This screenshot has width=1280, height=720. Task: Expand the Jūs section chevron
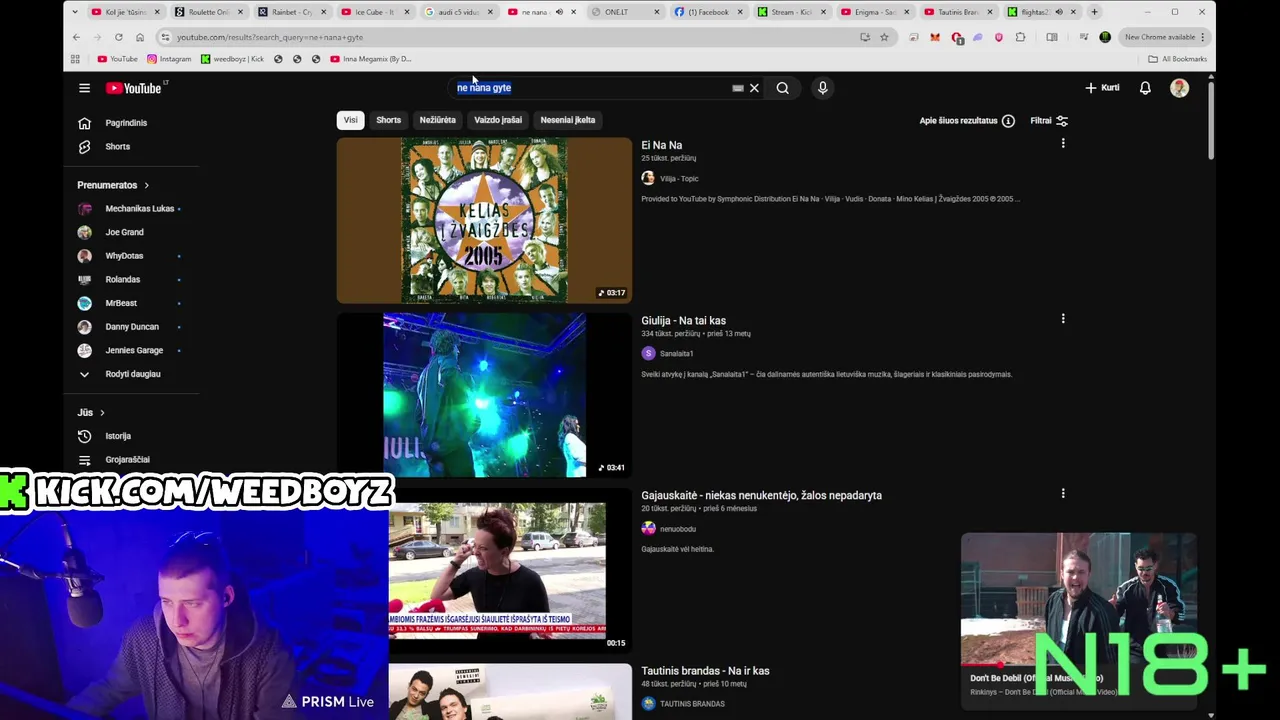pos(102,413)
